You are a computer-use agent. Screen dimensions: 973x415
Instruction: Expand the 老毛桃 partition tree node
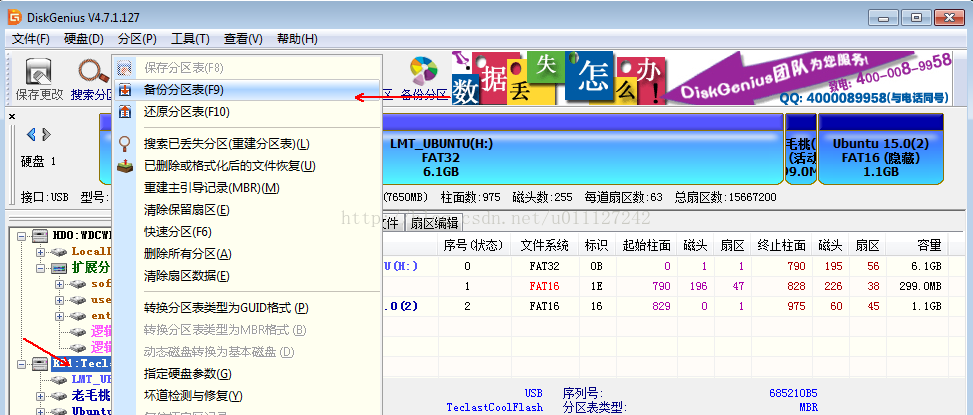[40, 395]
